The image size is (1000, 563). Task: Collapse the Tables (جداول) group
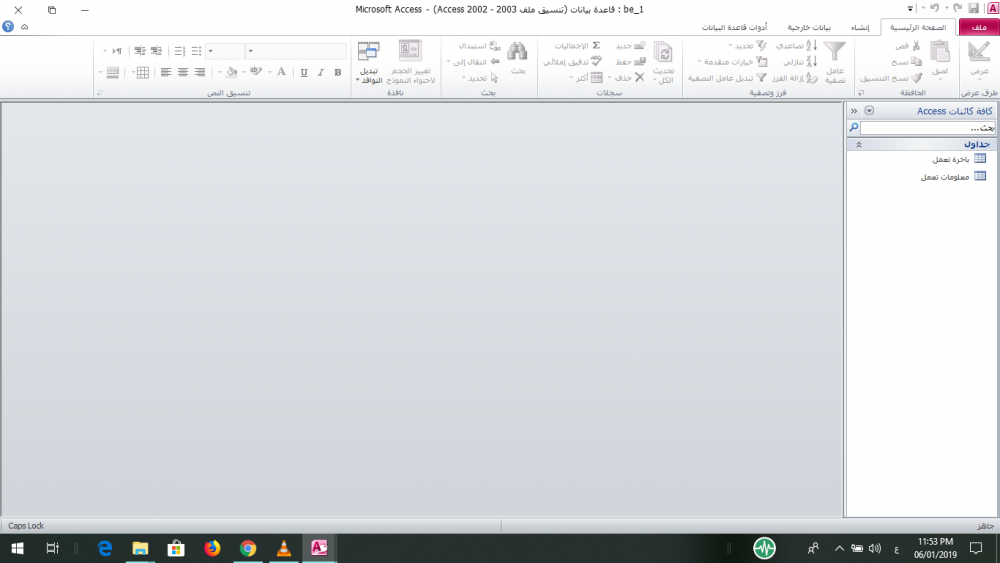[x=859, y=145]
